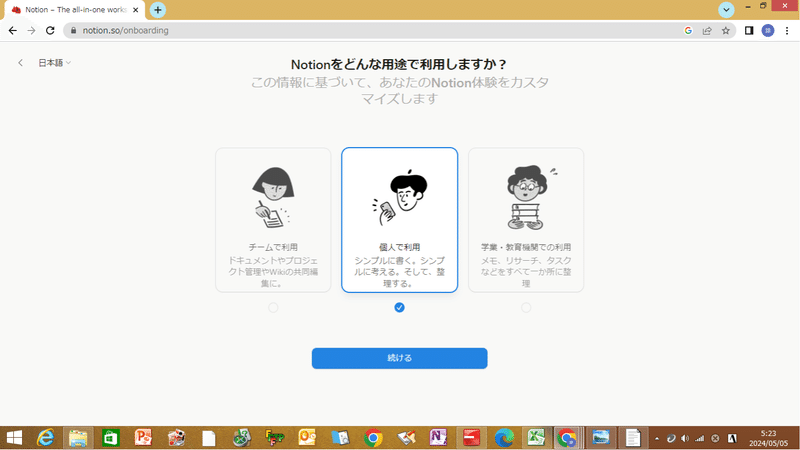Choose the radio under 学業・教育機関での利用
The height and width of the screenshot is (450, 800).
tap(526, 308)
